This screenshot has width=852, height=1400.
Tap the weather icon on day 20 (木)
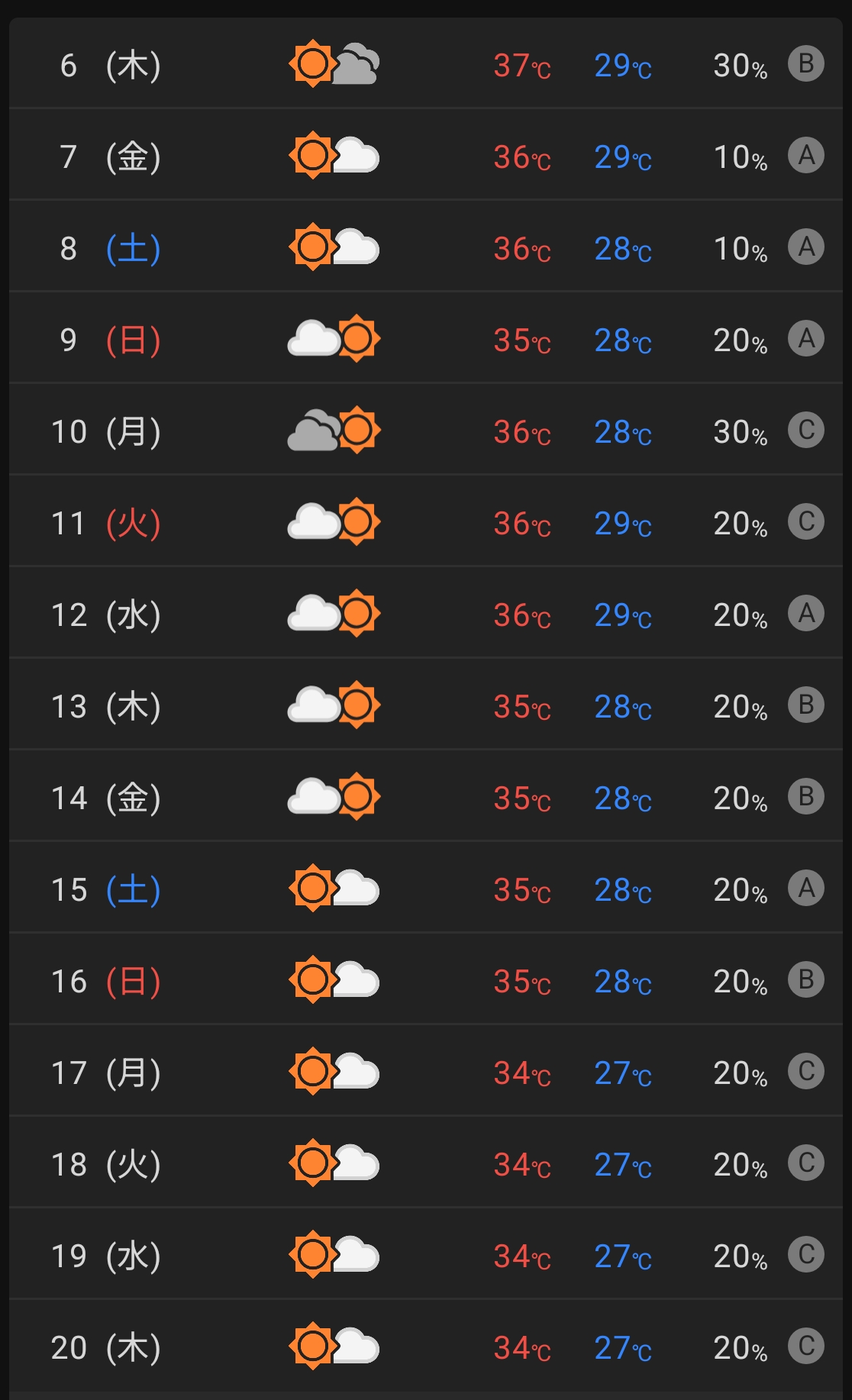(334, 1347)
